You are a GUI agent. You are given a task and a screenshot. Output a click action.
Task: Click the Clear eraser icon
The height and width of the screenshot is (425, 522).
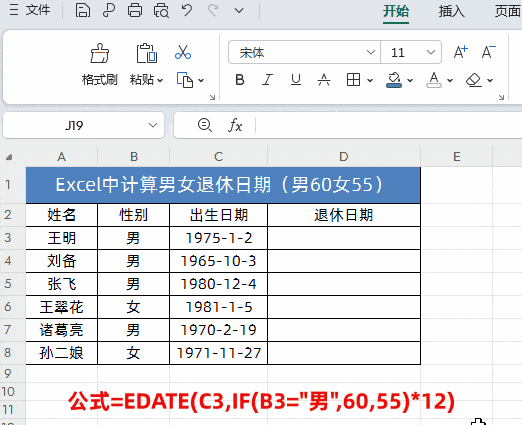tap(473, 80)
